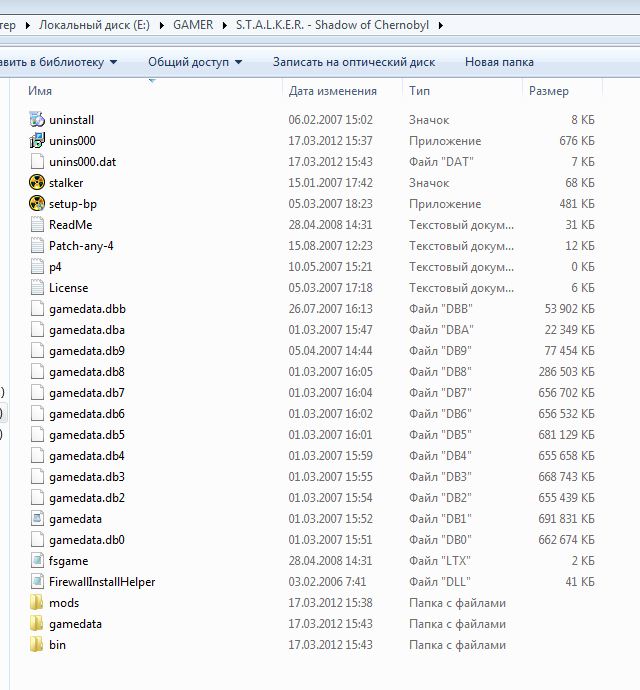Click 'S.T.A.L.K.E.R. - Shadow of Chernobyl' breadcrumb
Image resolution: width=640 pixels, height=690 pixels.
(x=332, y=25)
